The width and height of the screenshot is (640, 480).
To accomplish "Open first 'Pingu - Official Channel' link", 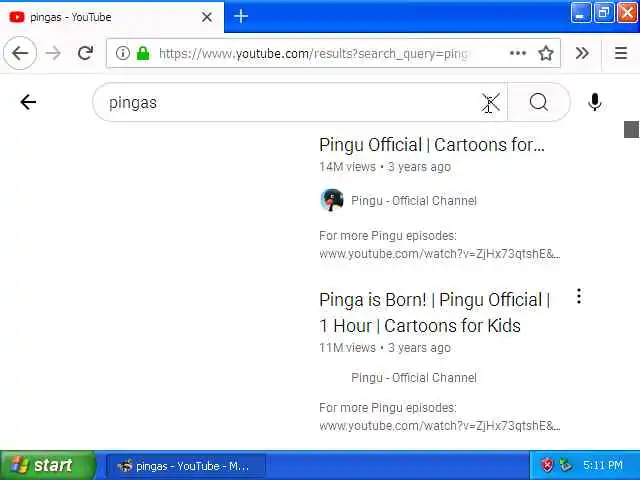I will point(414,201).
